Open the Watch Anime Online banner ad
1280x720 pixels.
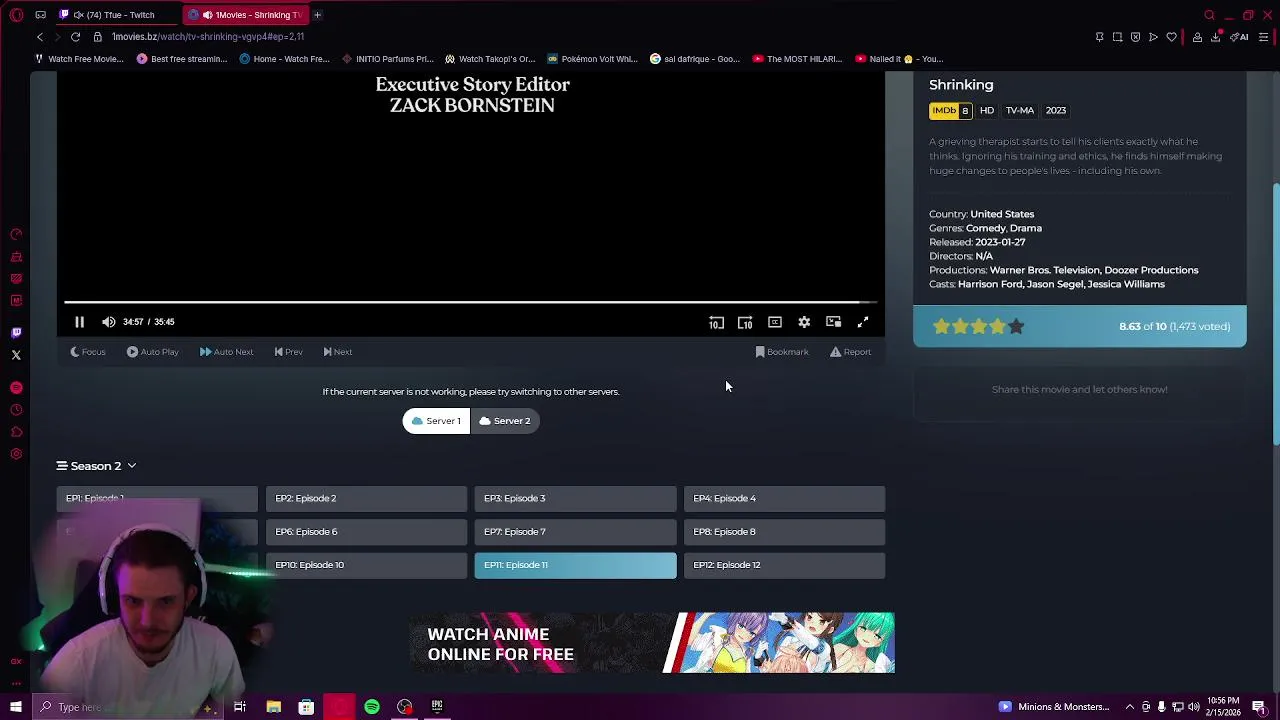click(652, 643)
